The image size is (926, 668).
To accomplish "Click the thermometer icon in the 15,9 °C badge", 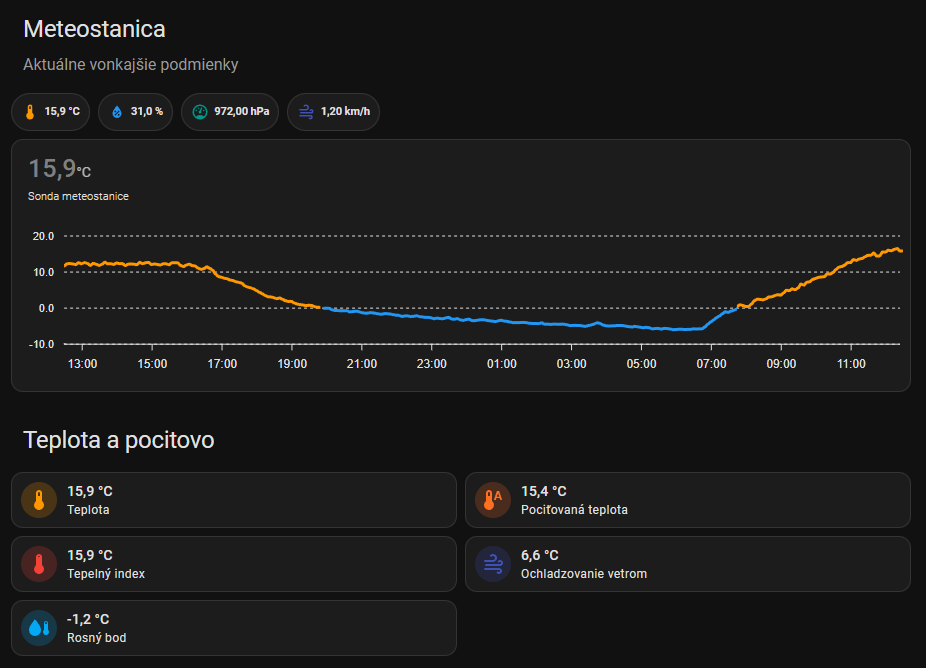I will [29, 112].
